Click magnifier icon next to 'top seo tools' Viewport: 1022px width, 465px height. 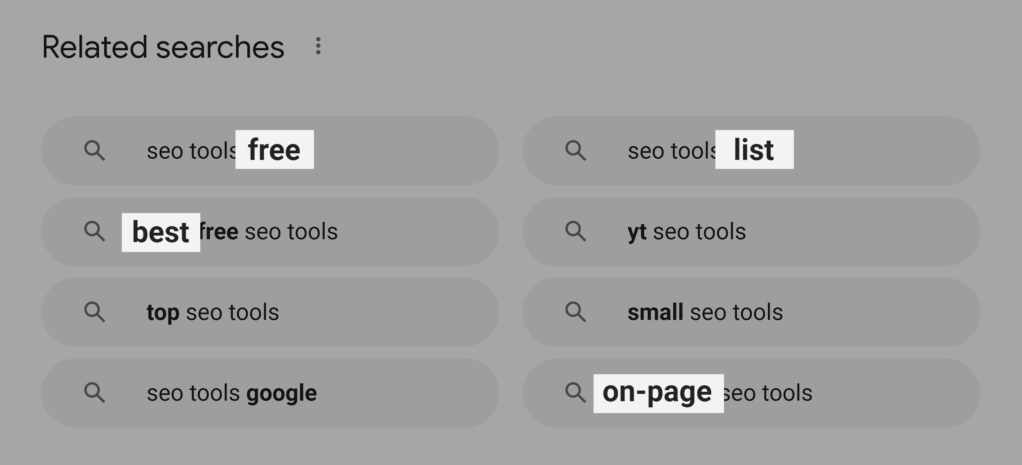point(94,311)
